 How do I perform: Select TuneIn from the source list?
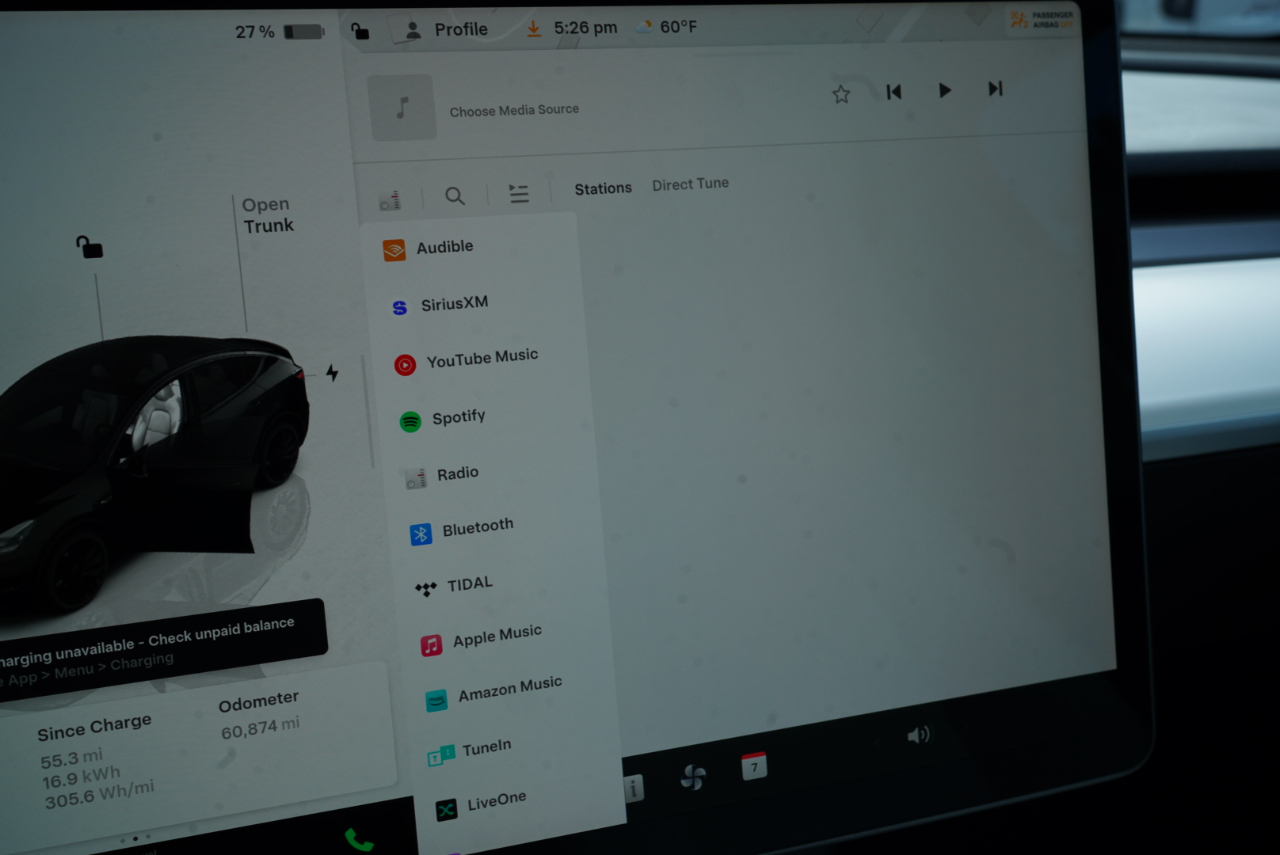point(470,751)
